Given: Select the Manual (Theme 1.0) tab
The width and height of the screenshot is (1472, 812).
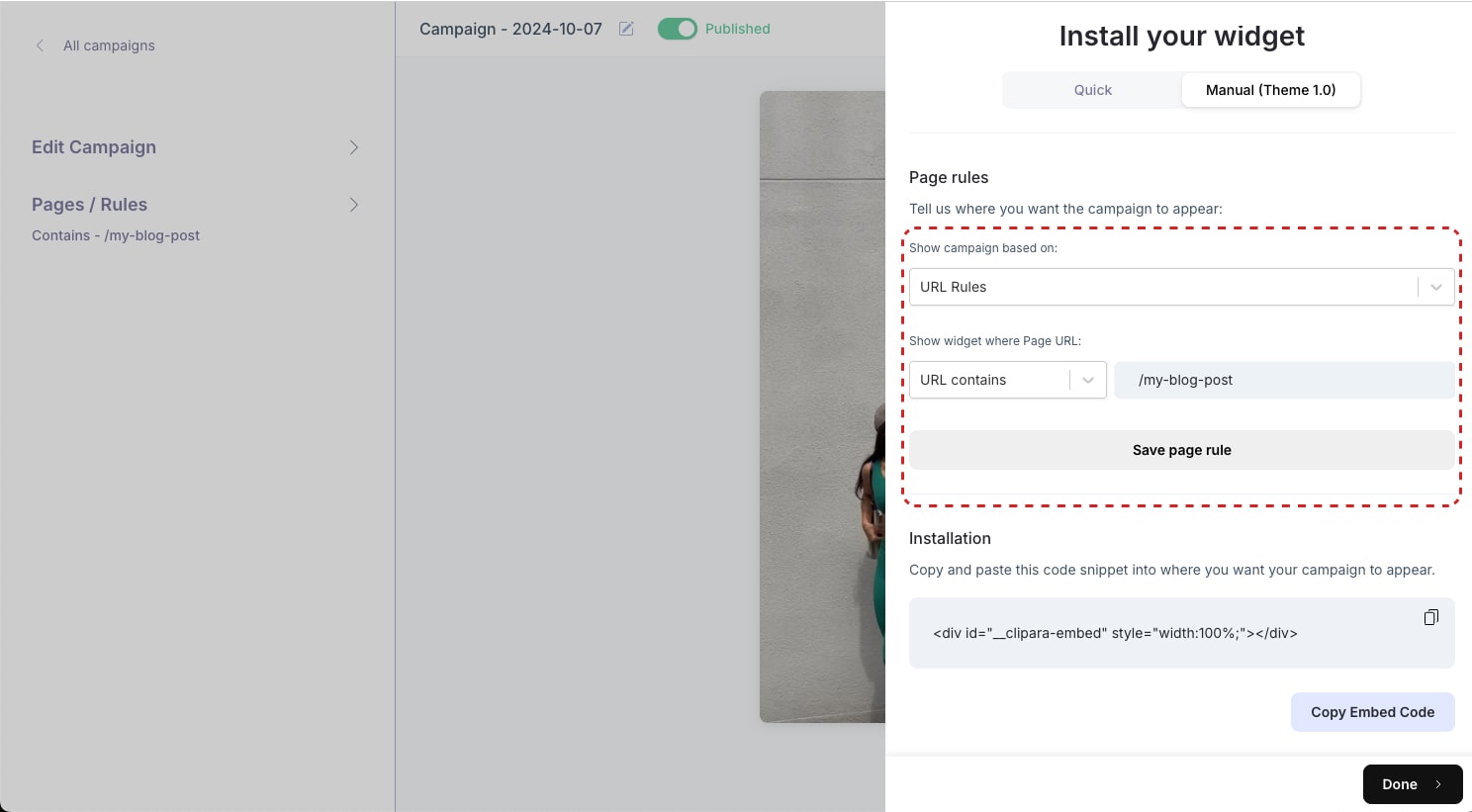Looking at the screenshot, I should [x=1271, y=90].
